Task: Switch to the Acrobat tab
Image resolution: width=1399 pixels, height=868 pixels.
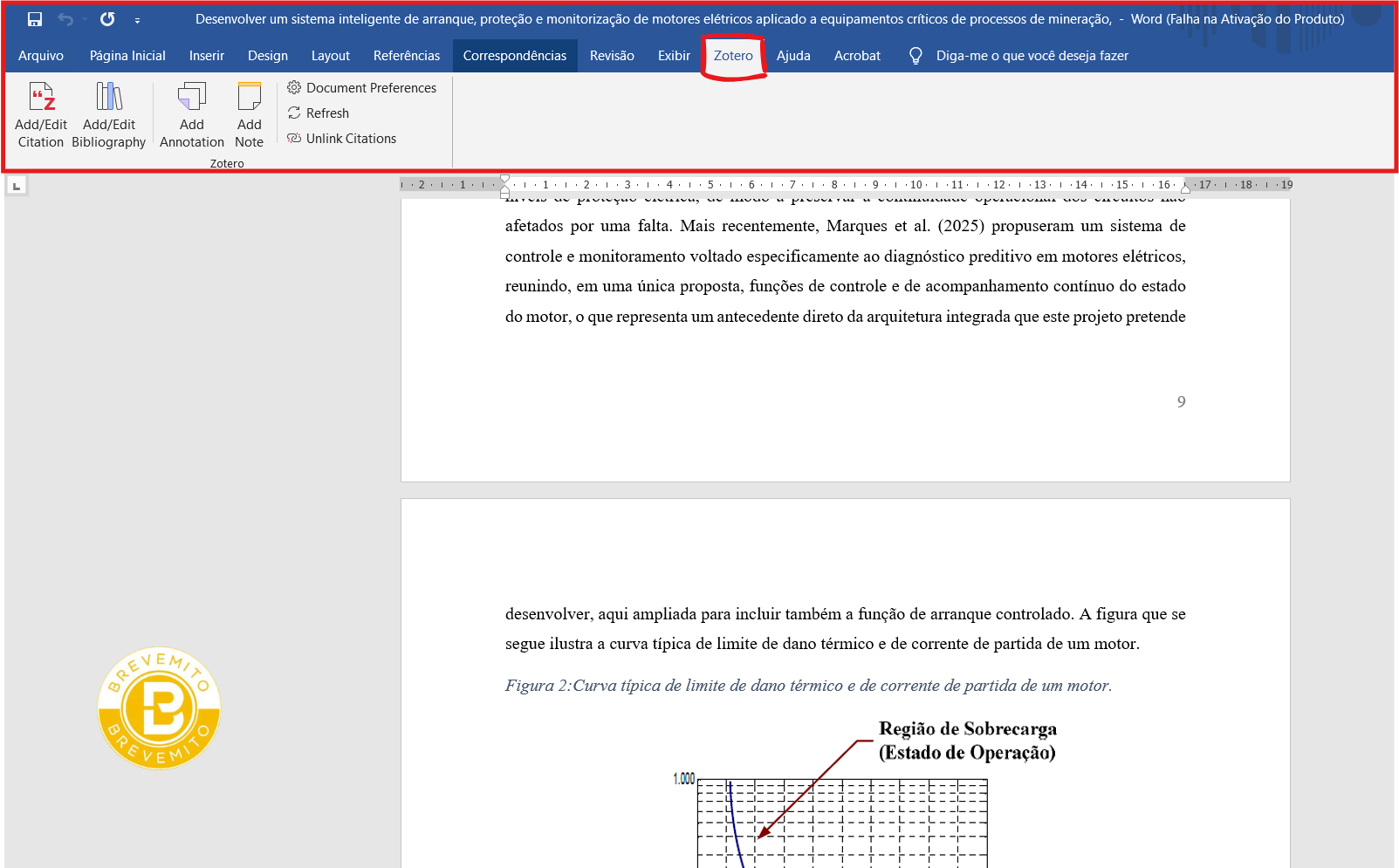Action: [x=857, y=56]
